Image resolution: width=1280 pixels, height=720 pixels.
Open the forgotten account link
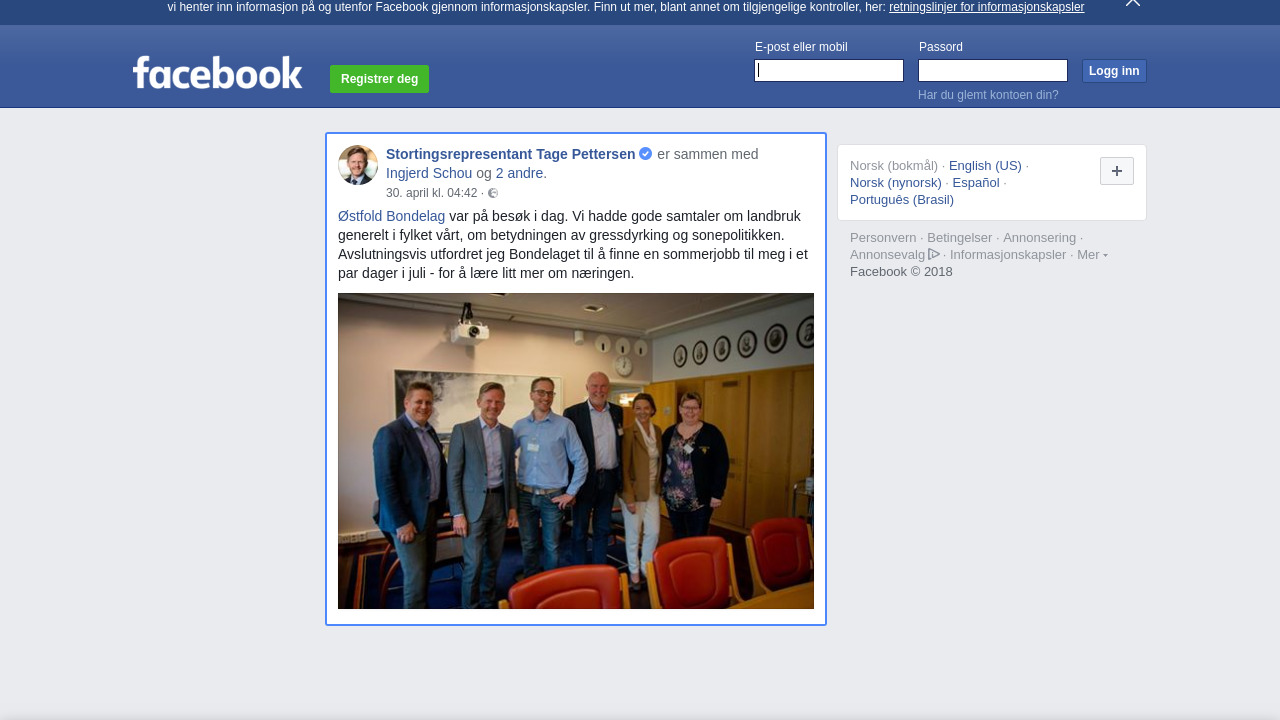click(988, 95)
